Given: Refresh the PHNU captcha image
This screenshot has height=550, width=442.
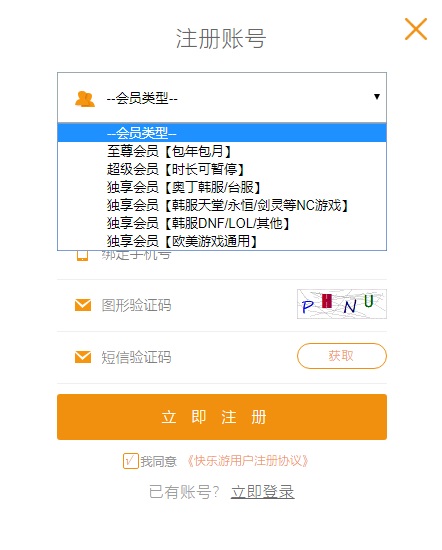Looking at the screenshot, I should [342, 304].
